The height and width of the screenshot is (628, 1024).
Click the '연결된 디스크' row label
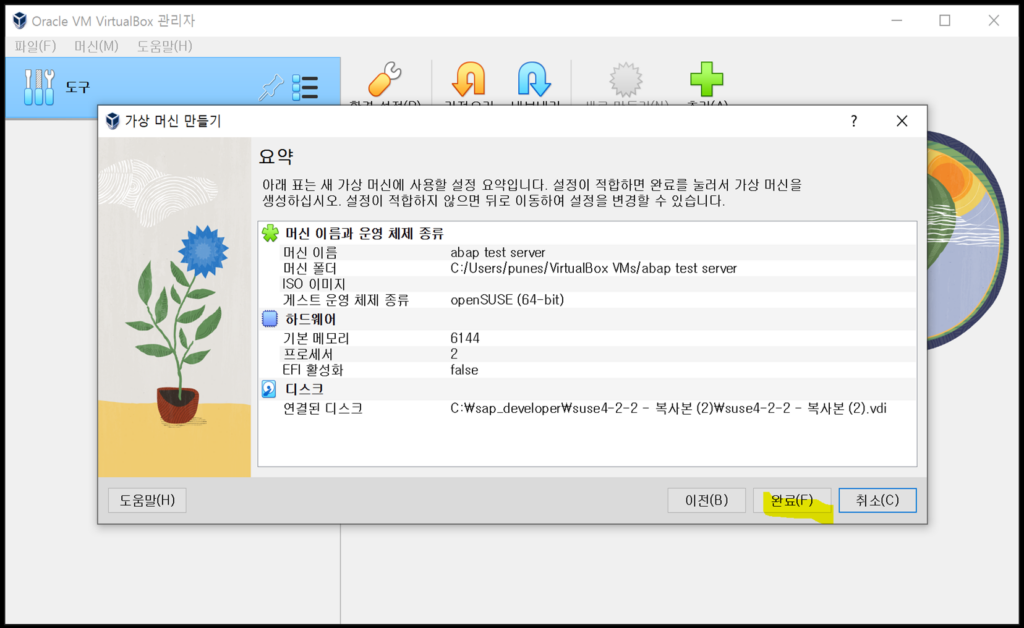[x=323, y=409]
